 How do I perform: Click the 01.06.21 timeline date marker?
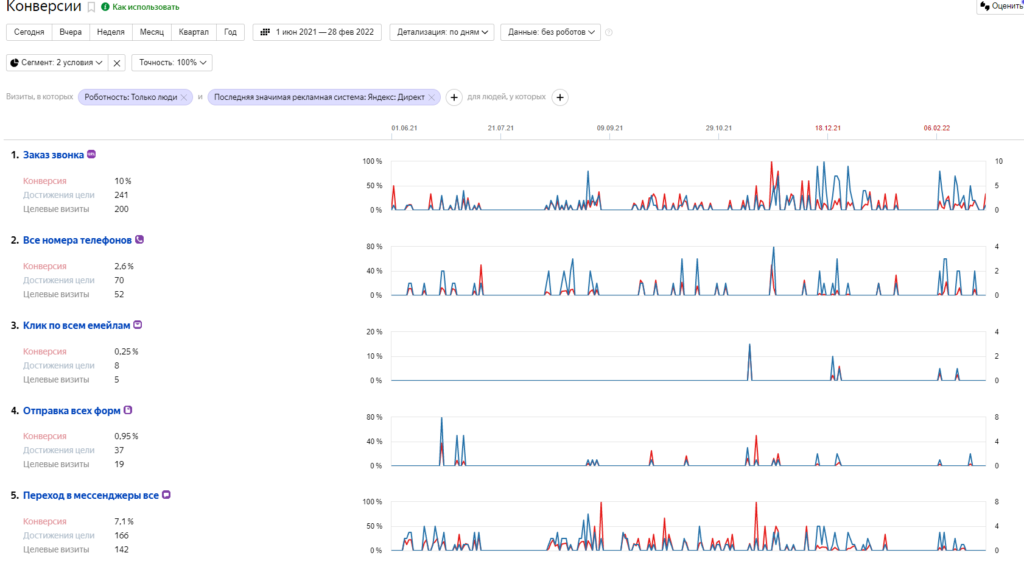[404, 128]
